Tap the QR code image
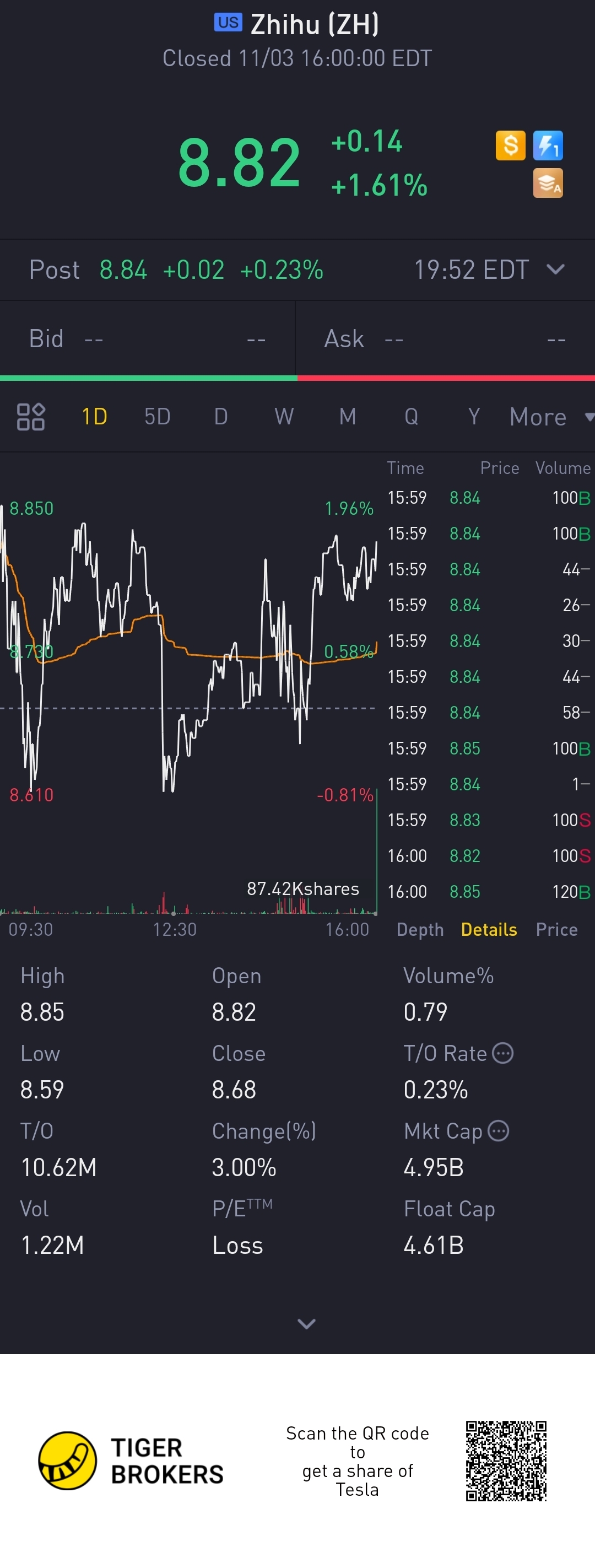The image size is (595, 1568). click(506, 1461)
